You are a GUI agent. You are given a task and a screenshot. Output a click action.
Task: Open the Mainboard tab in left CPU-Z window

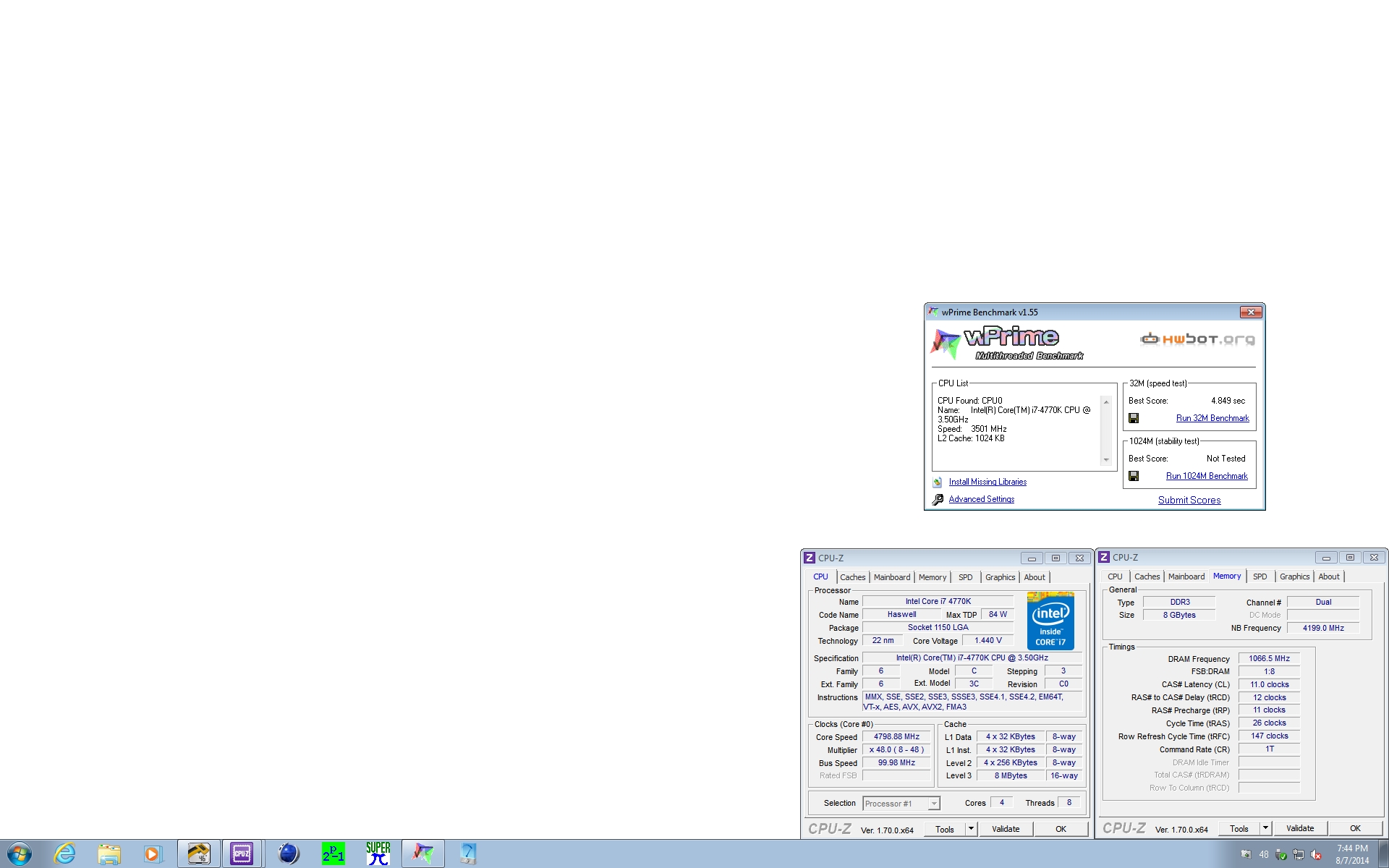pos(892,577)
